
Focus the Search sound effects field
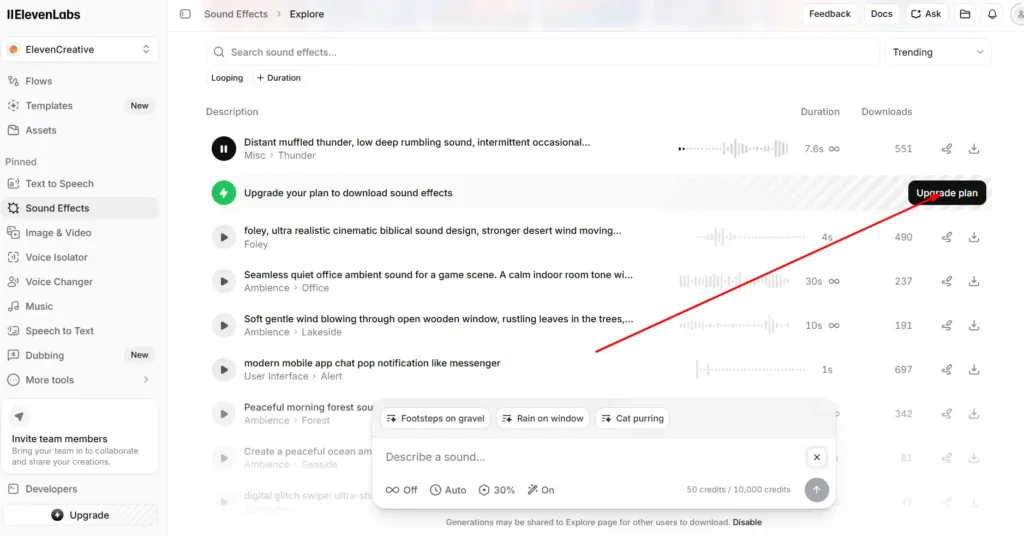[x=543, y=52]
